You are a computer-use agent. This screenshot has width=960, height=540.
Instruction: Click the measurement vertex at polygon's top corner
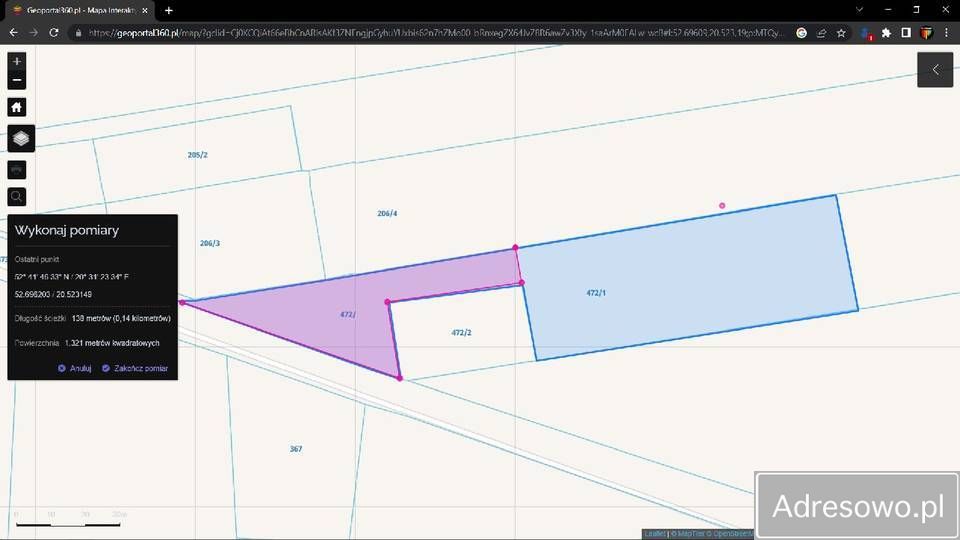pyautogui.click(x=516, y=247)
